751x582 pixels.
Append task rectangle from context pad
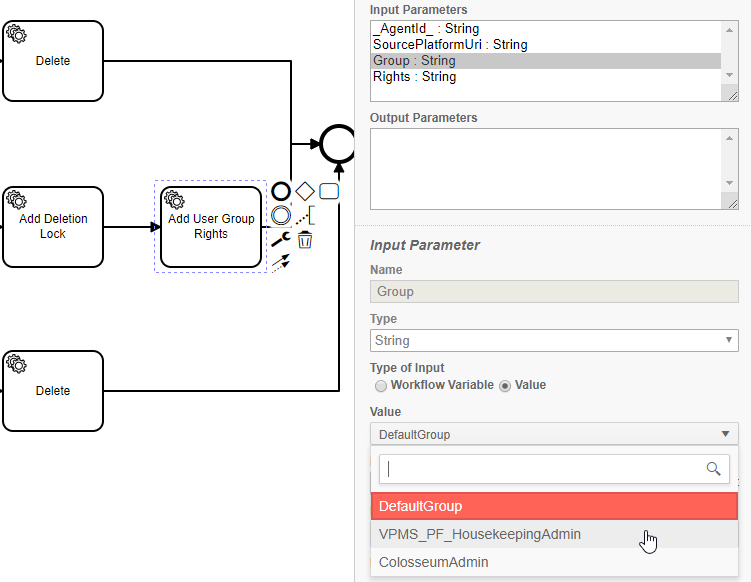coord(329,191)
